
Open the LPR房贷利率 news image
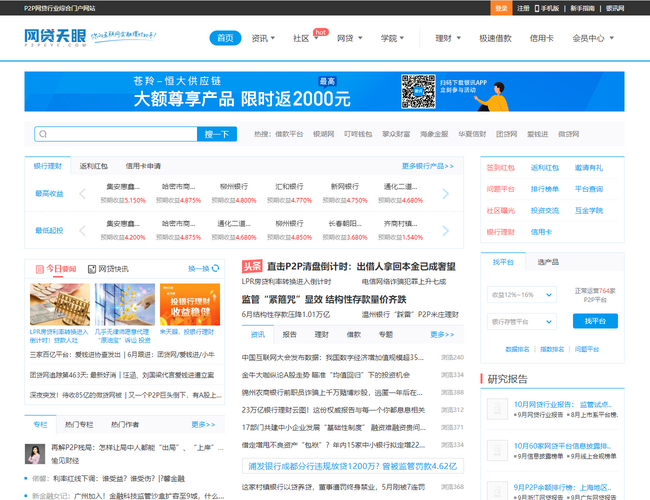(x=60, y=304)
